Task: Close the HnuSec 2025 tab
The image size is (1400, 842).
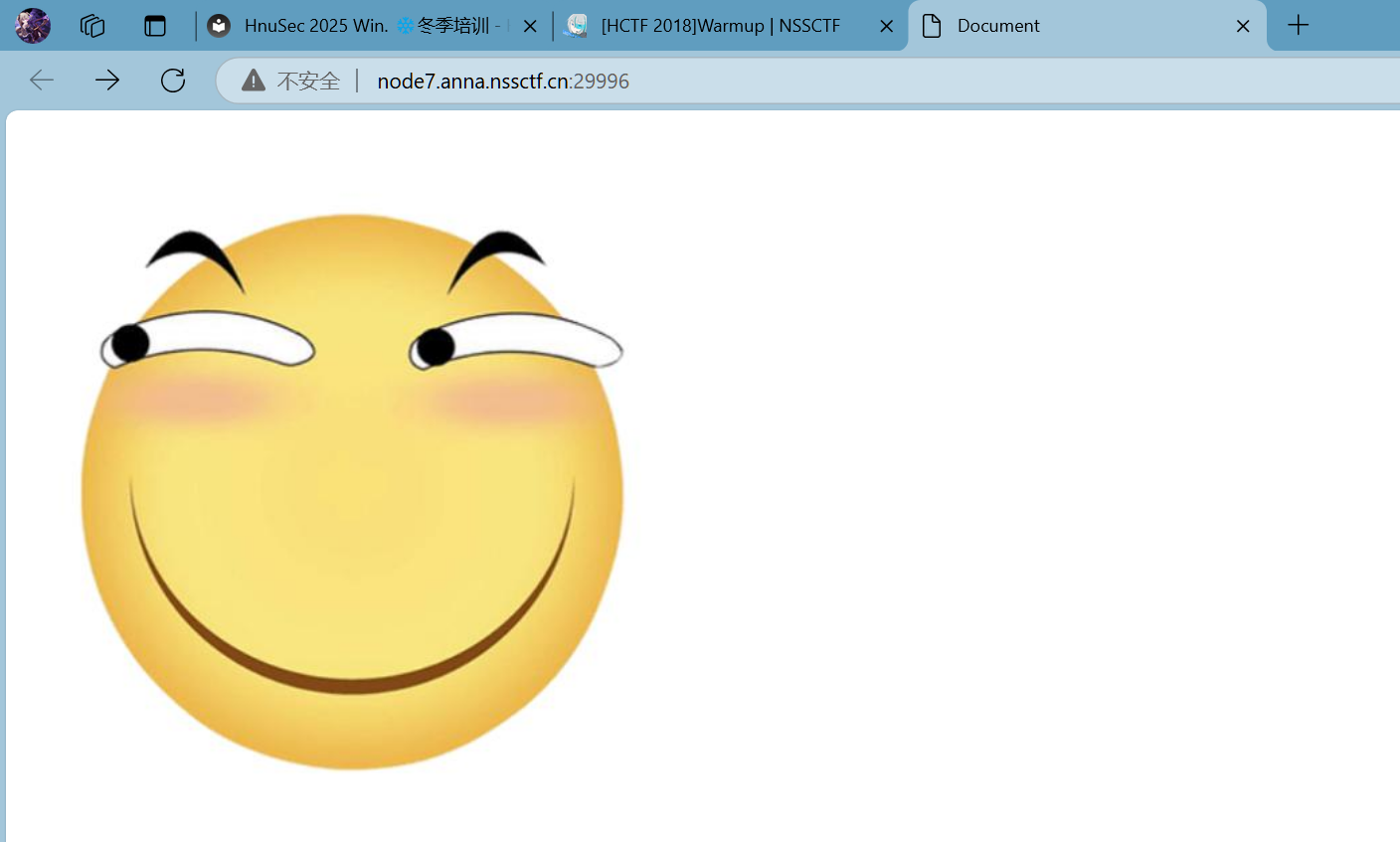Action: click(530, 26)
